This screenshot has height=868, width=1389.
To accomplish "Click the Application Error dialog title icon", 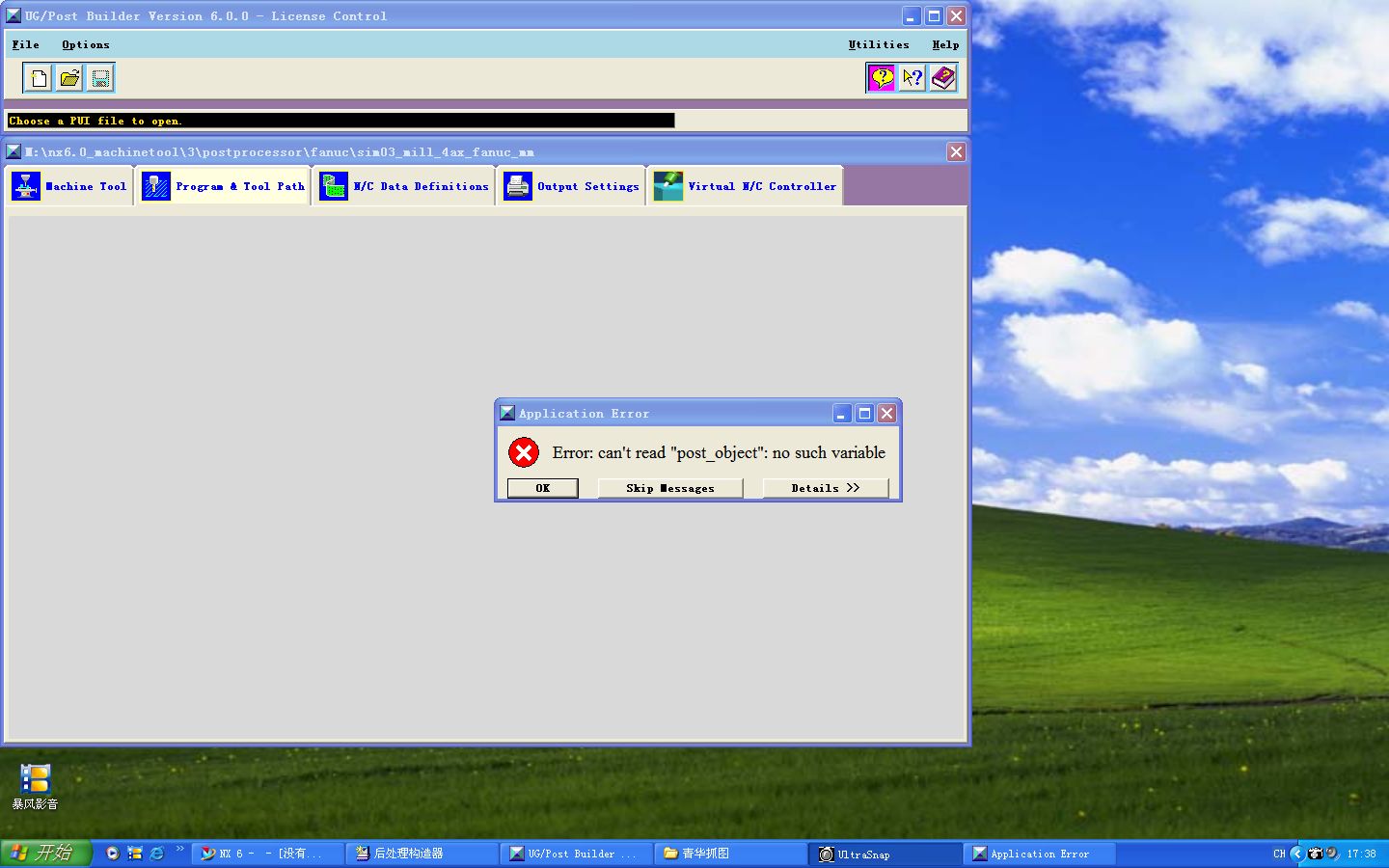I will pos(507,413).
